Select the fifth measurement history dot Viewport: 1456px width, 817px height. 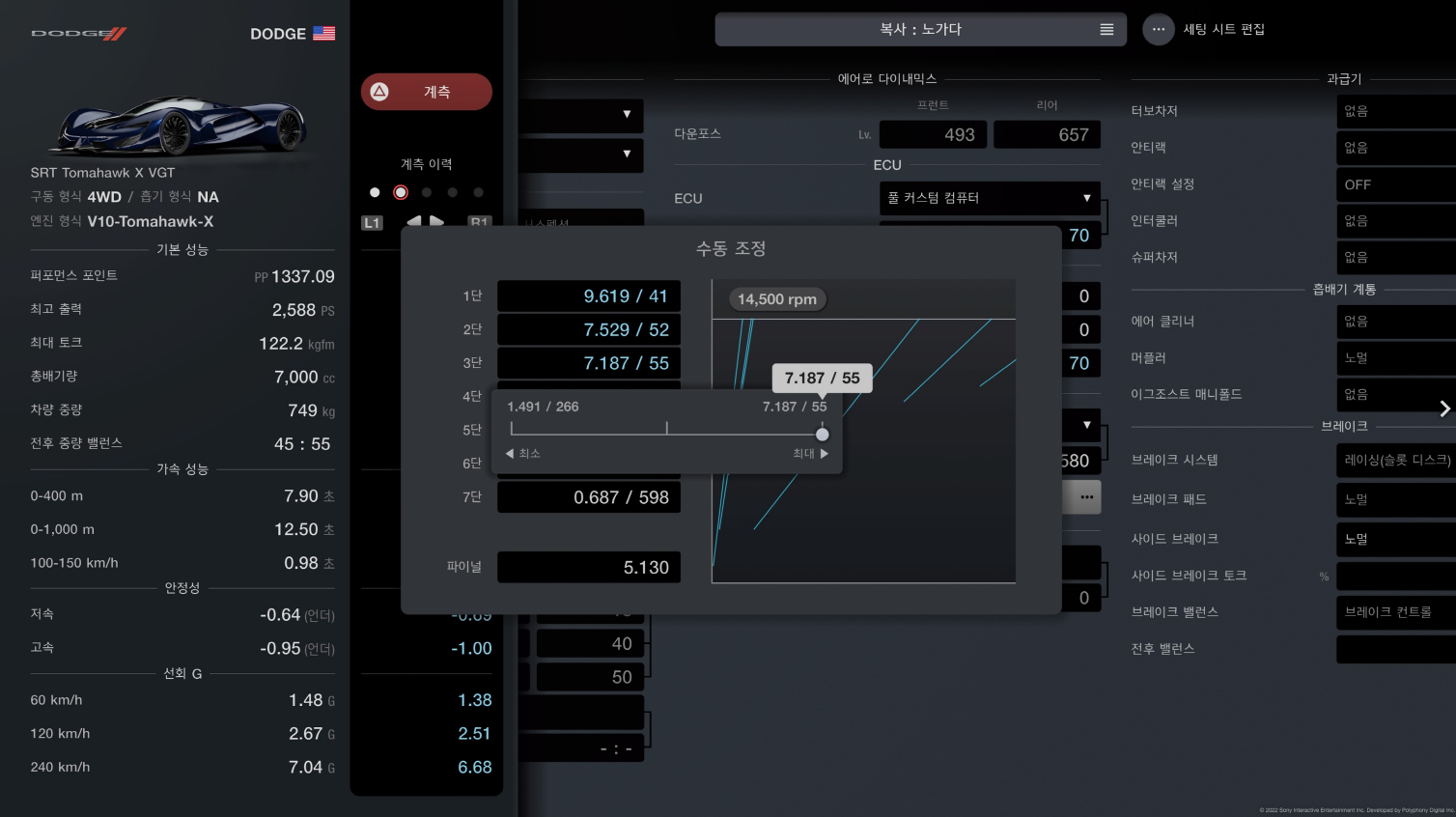point(479,192)
